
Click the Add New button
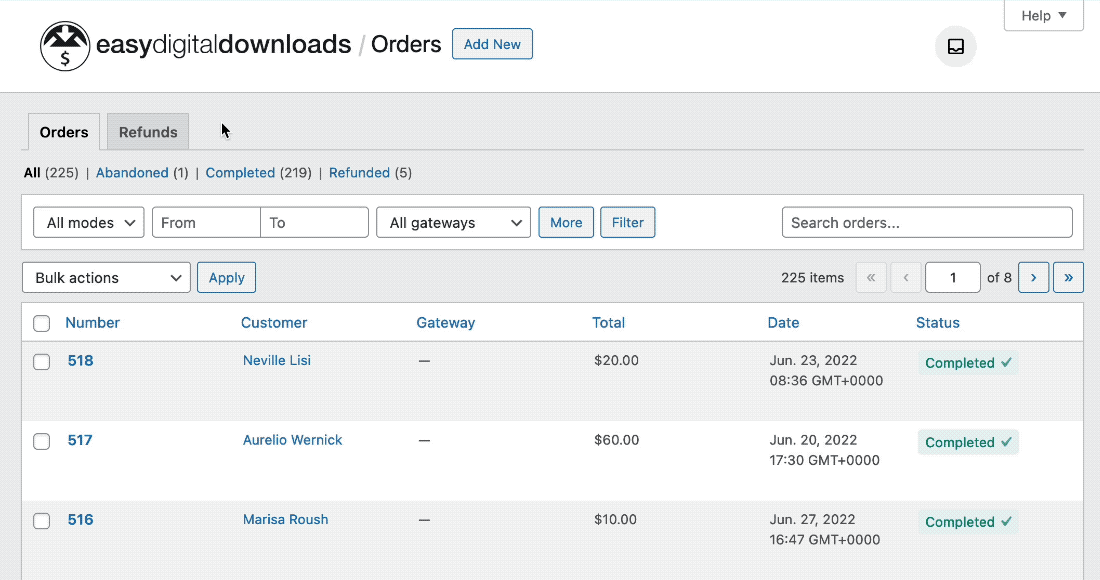point(492,44)
